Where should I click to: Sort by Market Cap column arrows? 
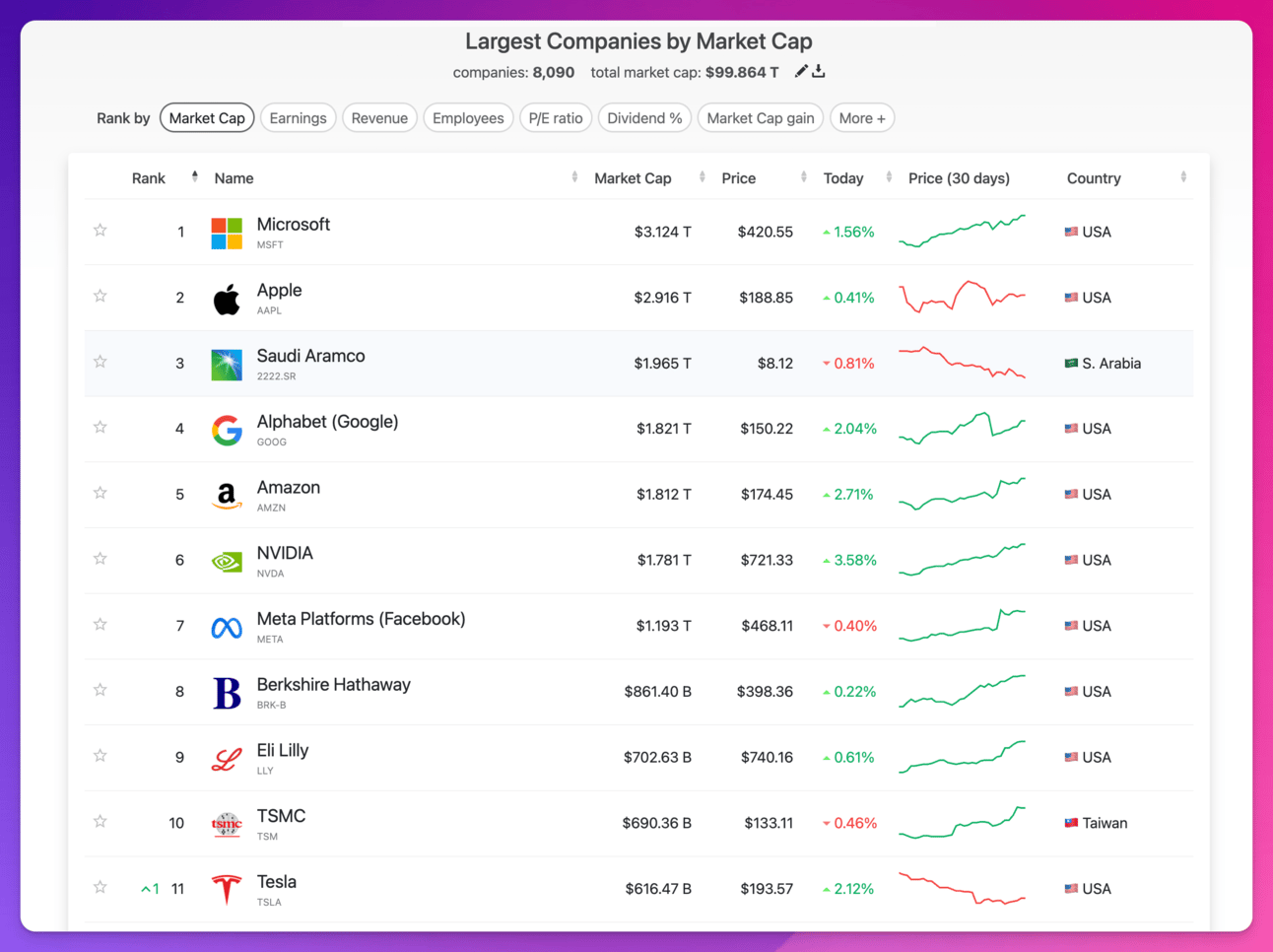coord(703,177)
